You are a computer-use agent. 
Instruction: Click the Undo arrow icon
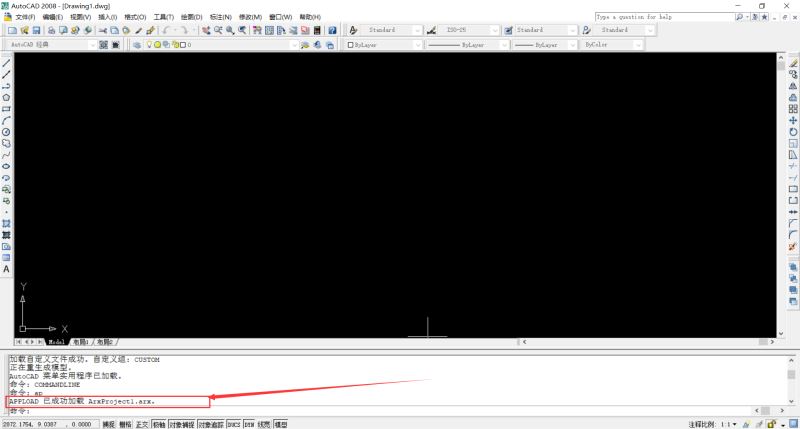[166, 31]
